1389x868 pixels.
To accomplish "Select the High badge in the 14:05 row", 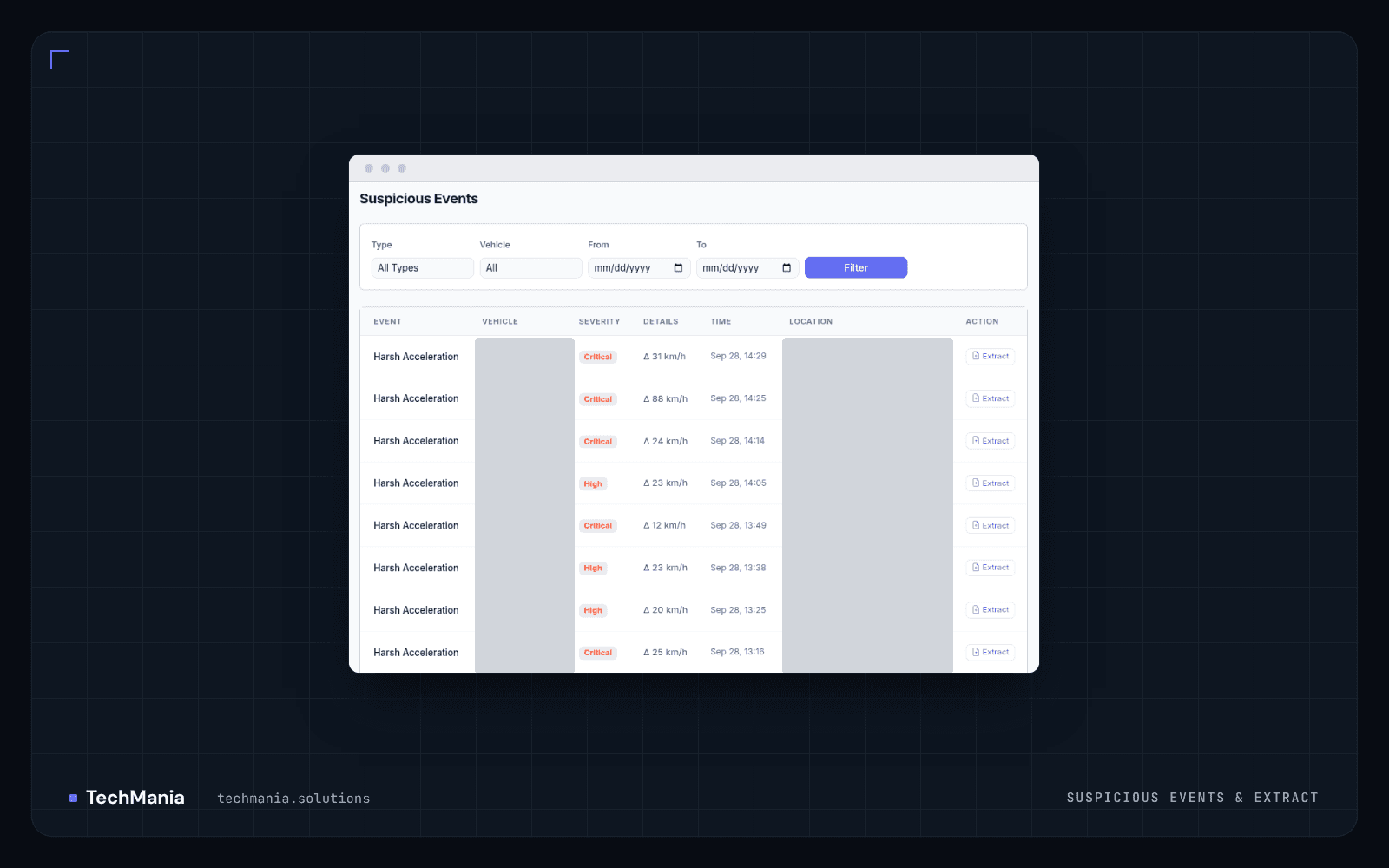I will [593, 483].
